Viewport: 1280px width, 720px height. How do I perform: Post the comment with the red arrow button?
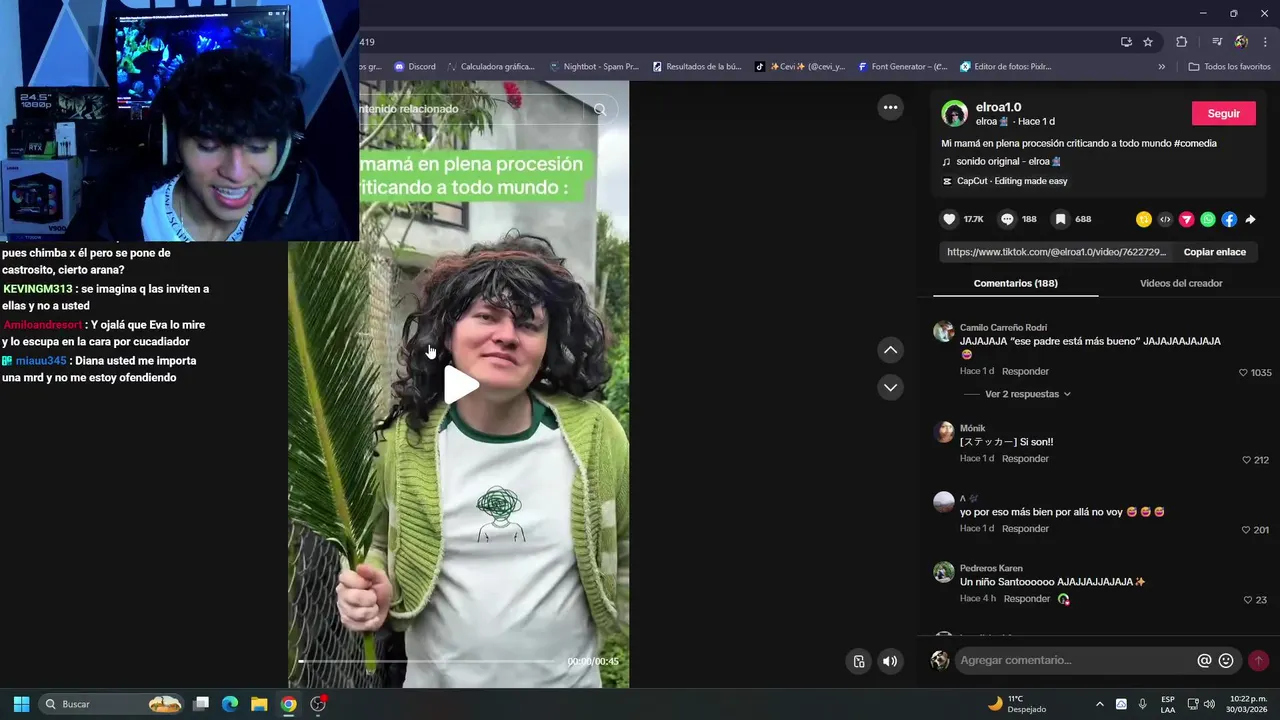1259,660
